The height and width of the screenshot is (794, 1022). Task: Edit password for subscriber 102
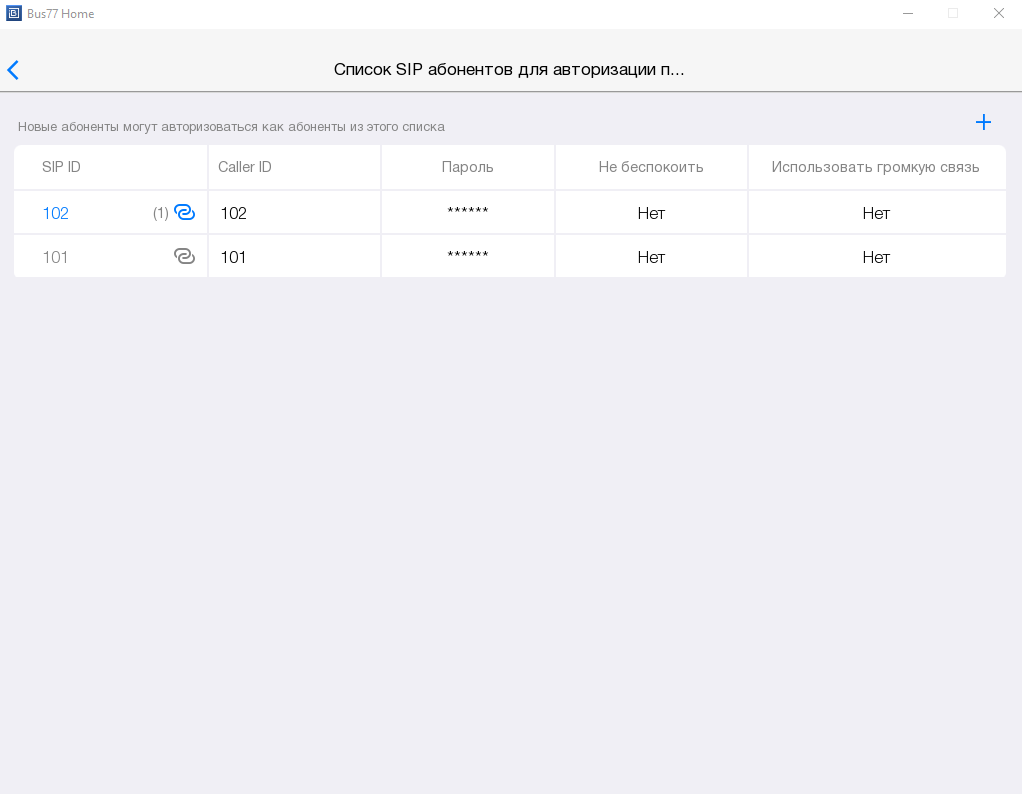click(468, 213)
